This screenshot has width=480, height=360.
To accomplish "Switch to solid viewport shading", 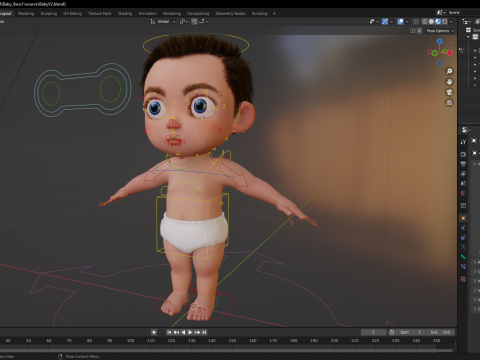I will (x=431, y=22).
